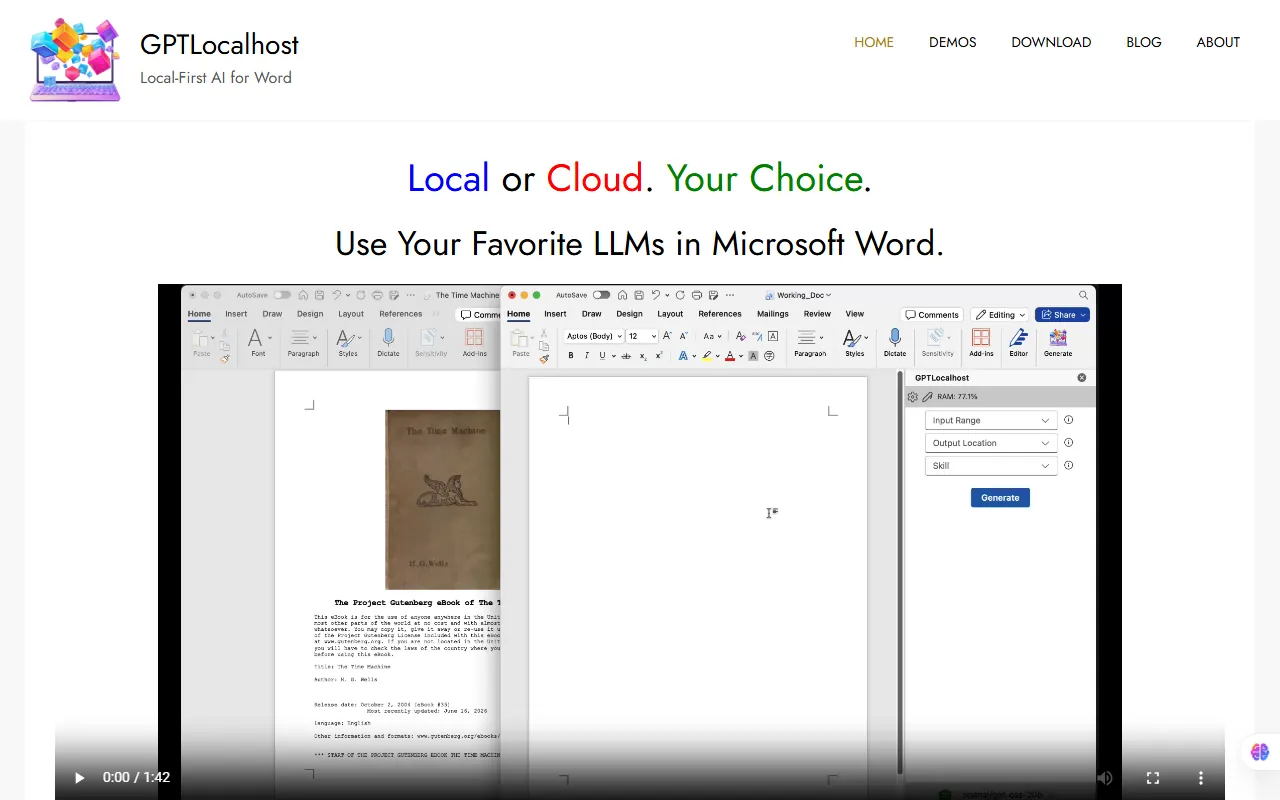Click the Comments button in Working_Doc
The width and height of the screenshot is (1280, 800).
click(x=932, y=315)
